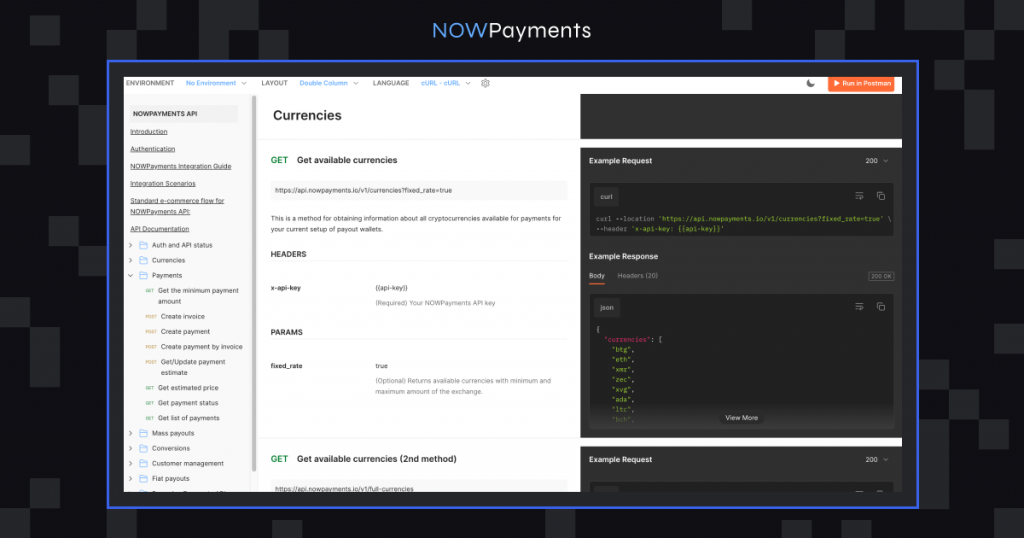Open the No Environment dropdown
This screenshot has width=1024, height=538.
click(x=216, y=83)
